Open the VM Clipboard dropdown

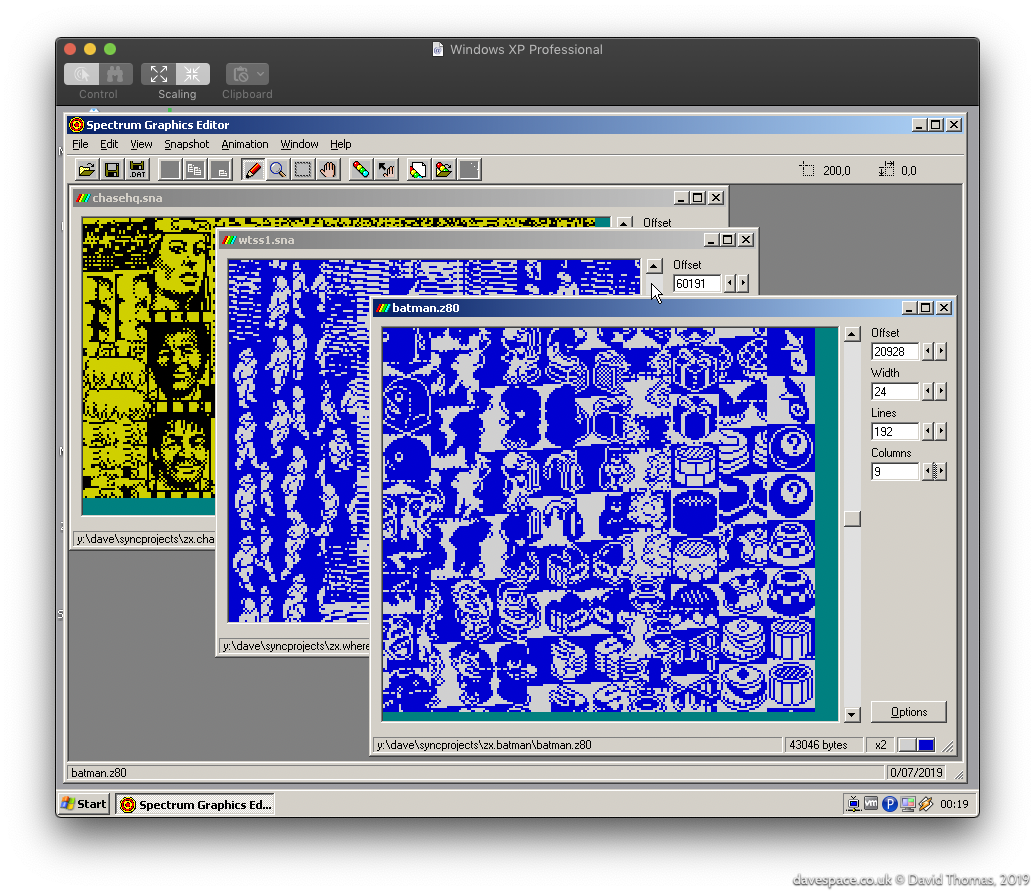247,74
